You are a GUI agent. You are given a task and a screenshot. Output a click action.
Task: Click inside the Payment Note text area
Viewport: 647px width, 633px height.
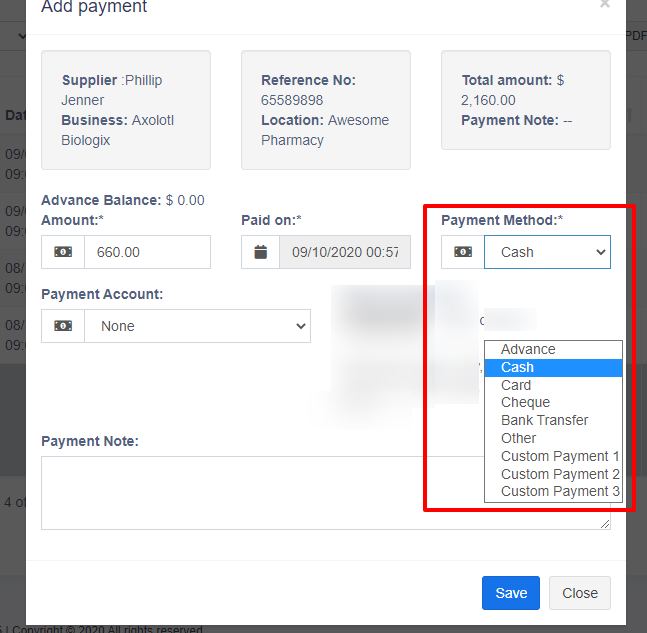pyautogui.click(x=230, y=492)
